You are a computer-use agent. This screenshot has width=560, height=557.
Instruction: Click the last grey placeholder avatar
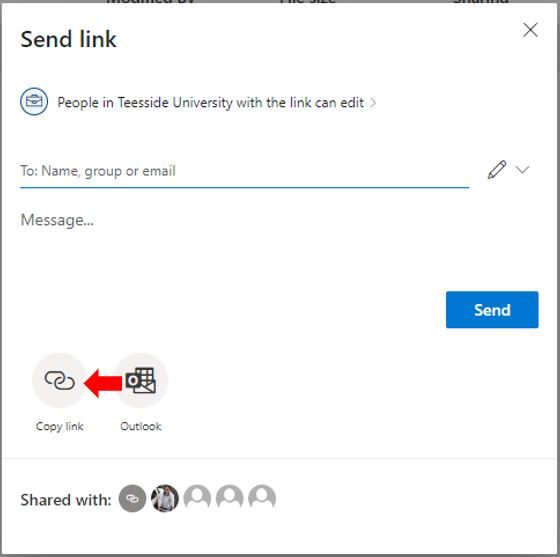coord(262,498)
